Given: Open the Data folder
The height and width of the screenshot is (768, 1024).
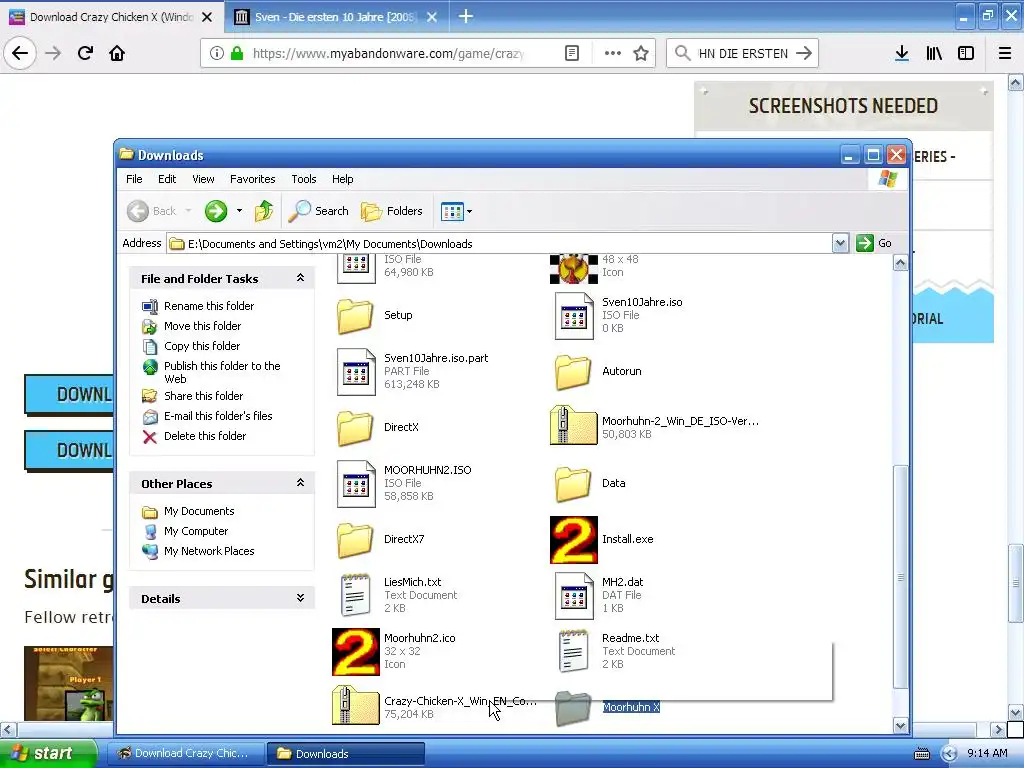Looking at the screenshot, I should 573,484.
